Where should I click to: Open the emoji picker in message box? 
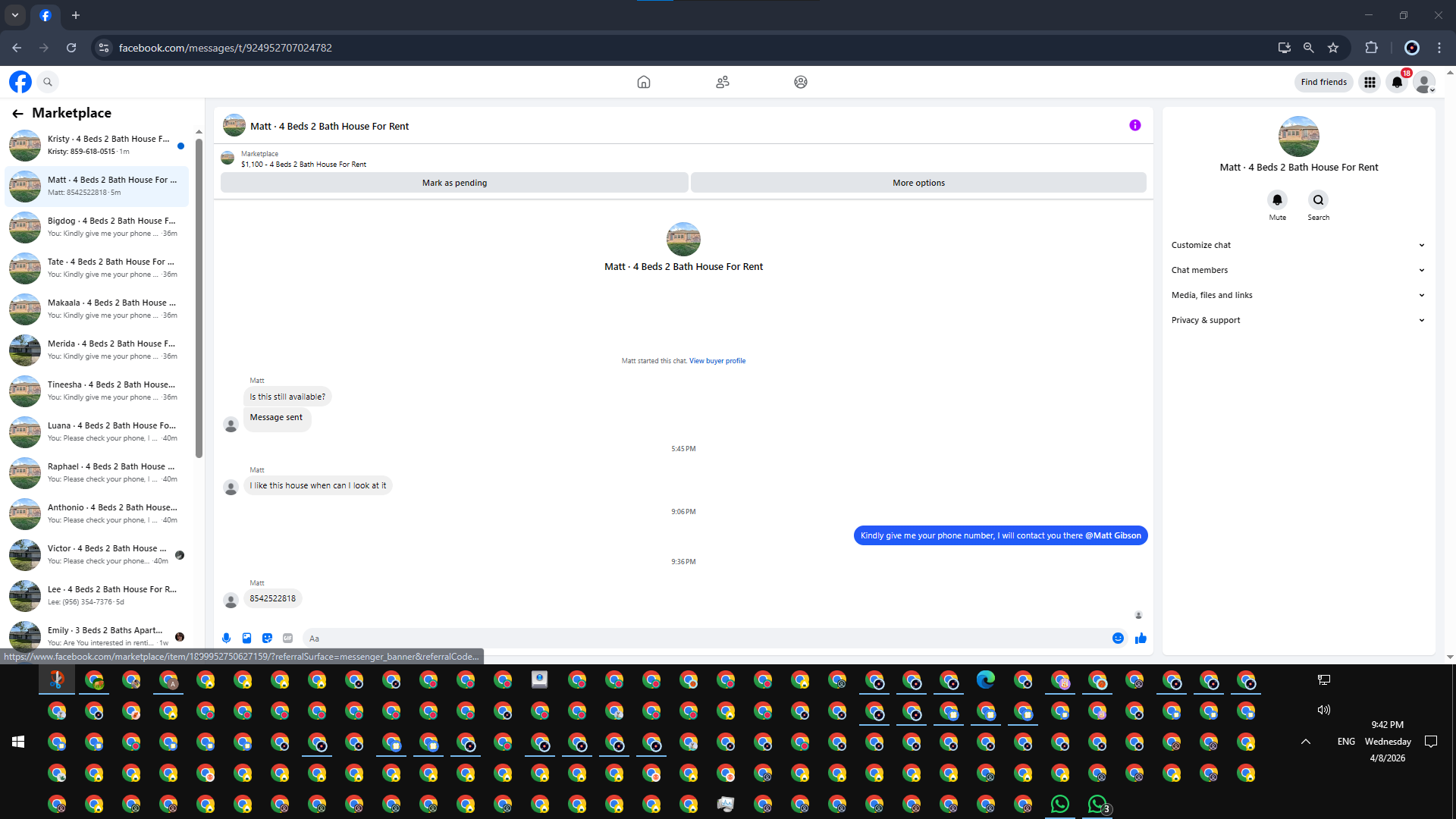tap(1118, 639)
